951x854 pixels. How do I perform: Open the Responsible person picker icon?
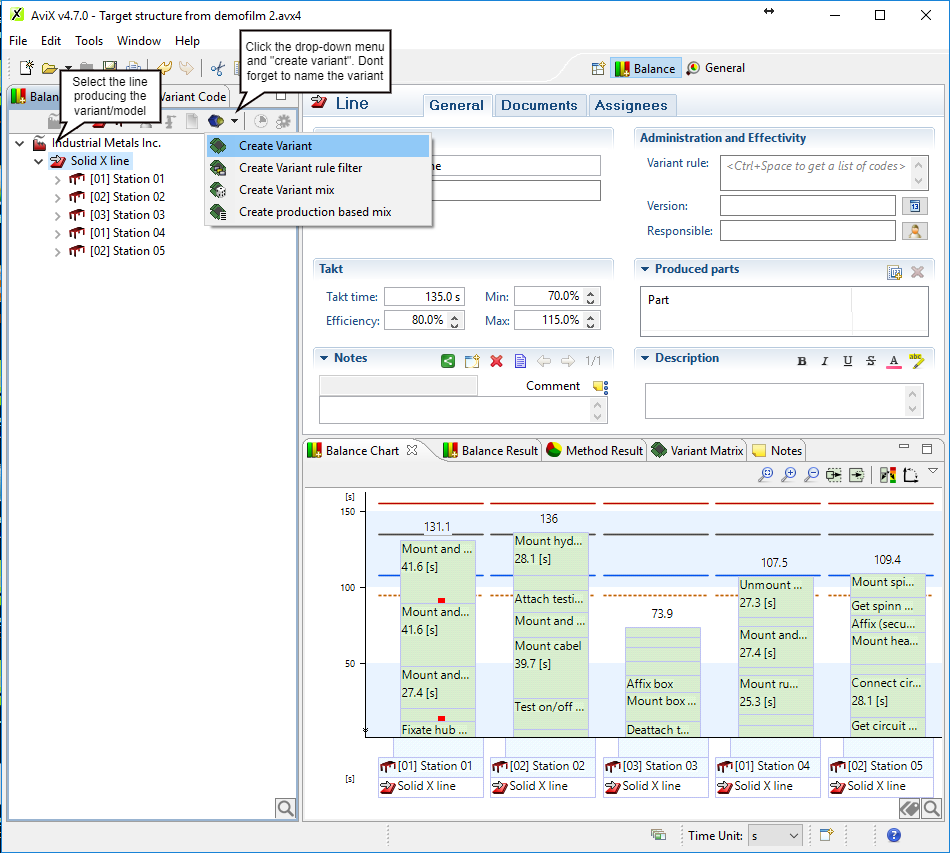[913, 231]
